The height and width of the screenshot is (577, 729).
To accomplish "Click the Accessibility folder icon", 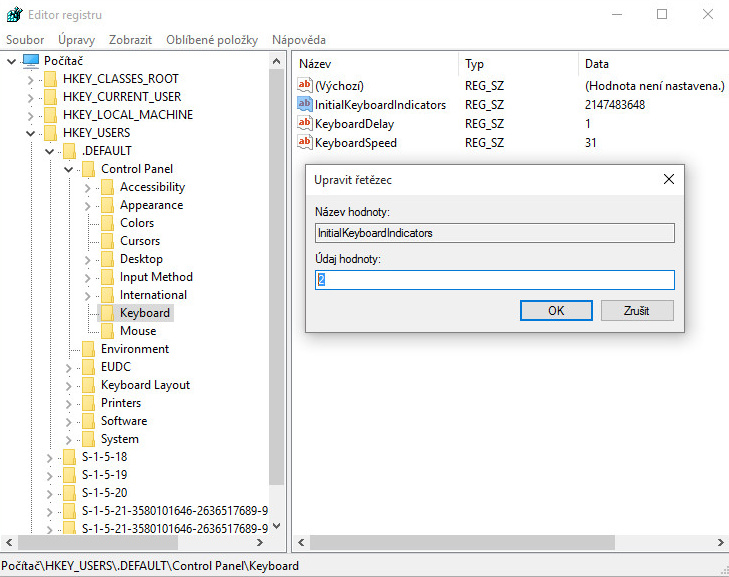I will tap(107, 187).
